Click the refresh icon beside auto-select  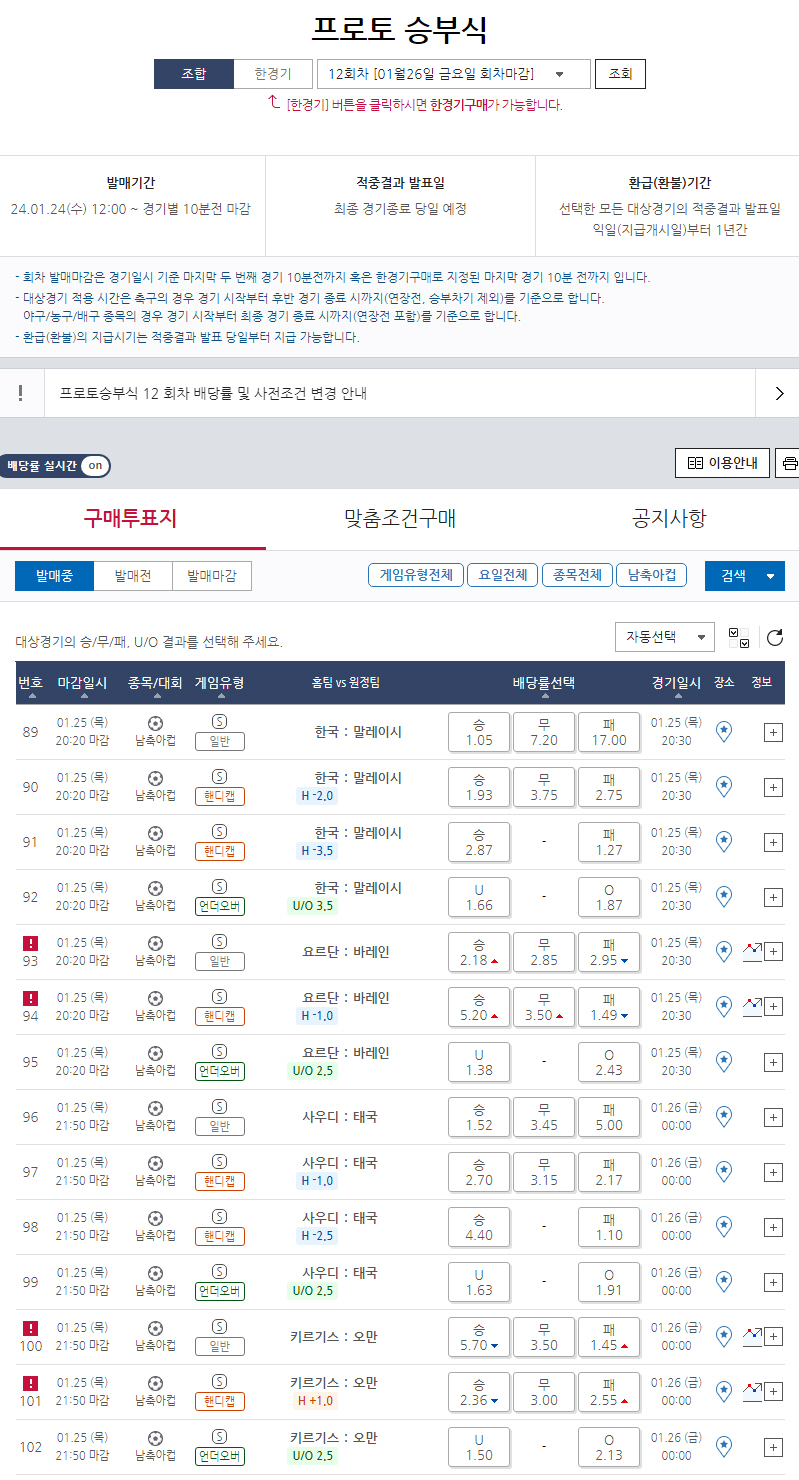point(774,637)
